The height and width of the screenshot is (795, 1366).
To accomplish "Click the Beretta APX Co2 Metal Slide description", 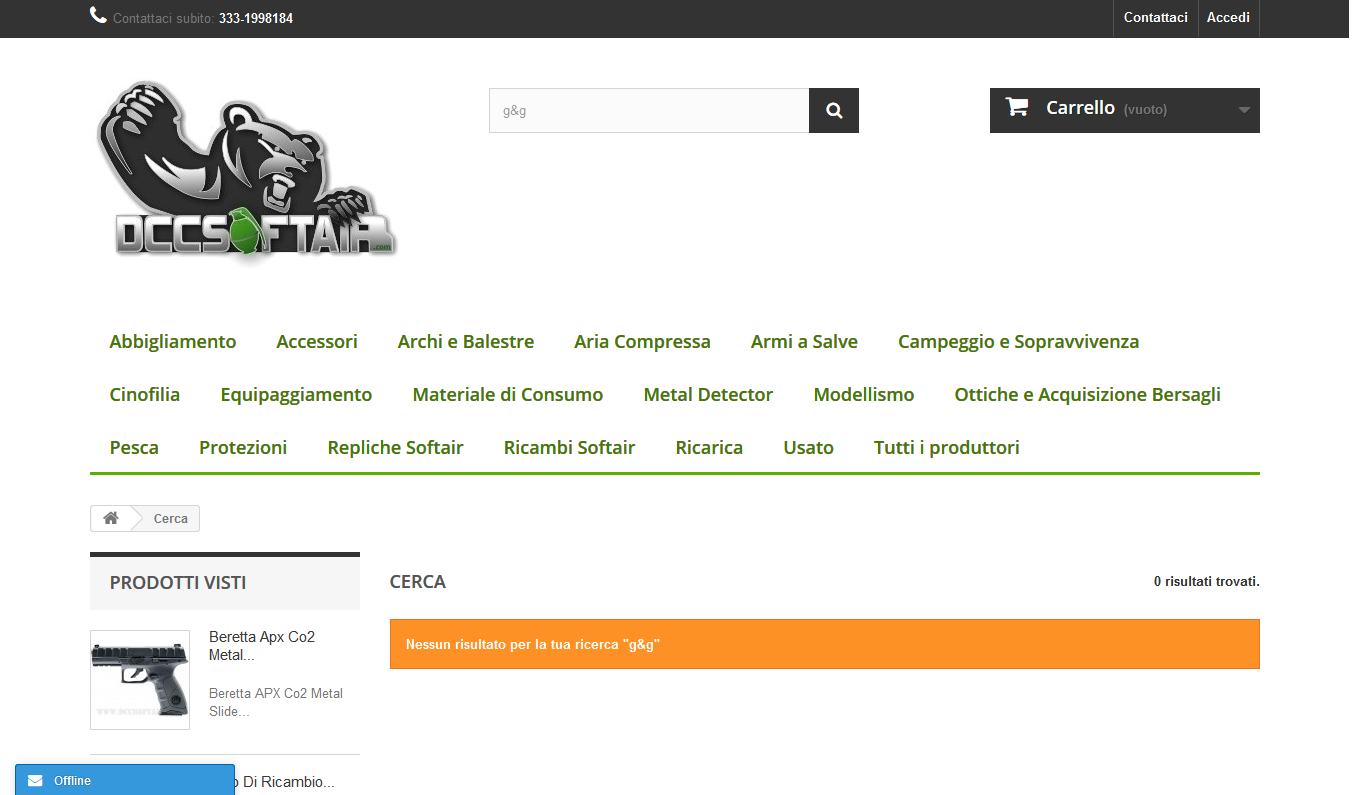I will (x=276, y=702).
